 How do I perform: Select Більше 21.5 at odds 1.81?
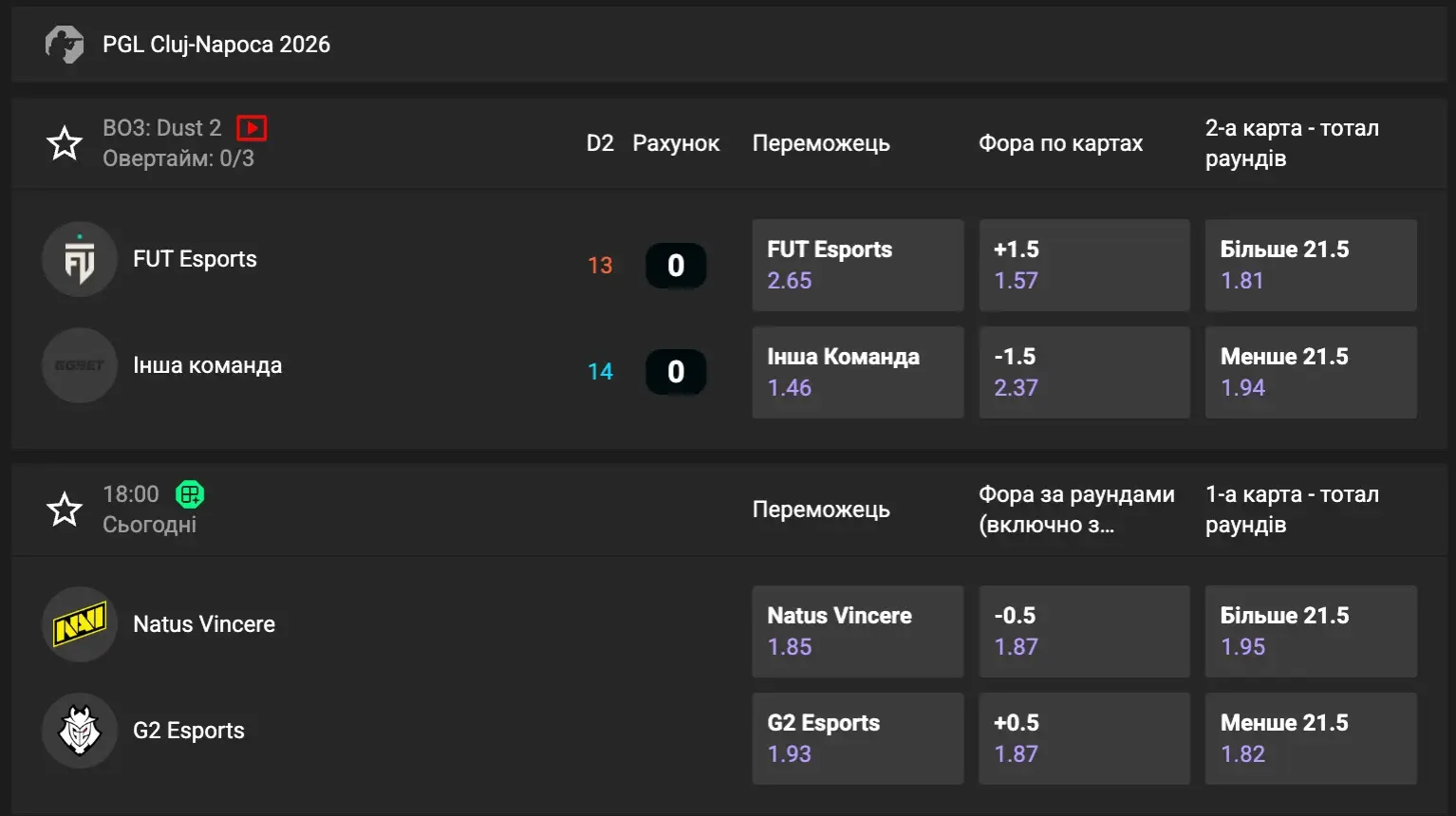pos(1310,266)
